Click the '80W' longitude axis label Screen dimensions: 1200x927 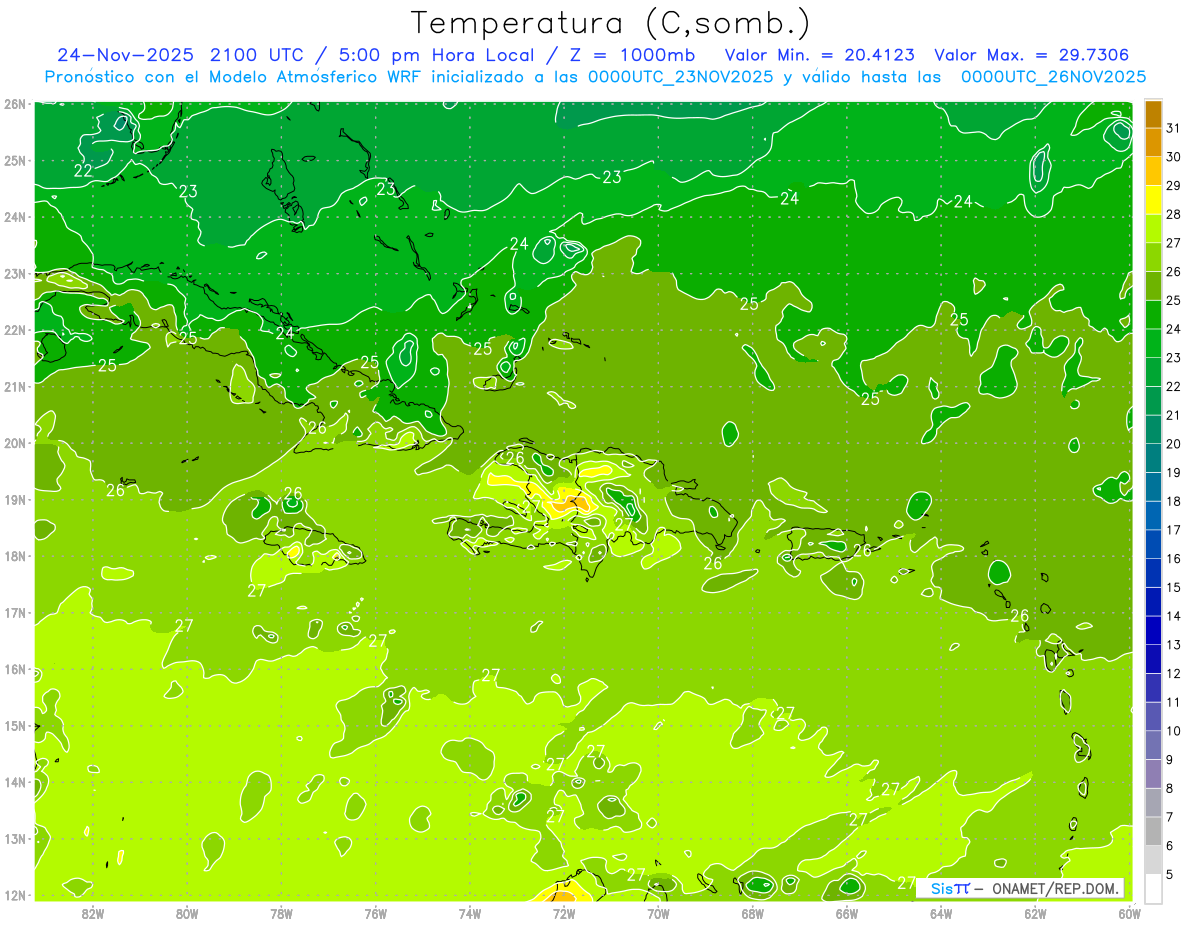pyautogui.click(x=187, y=913)
